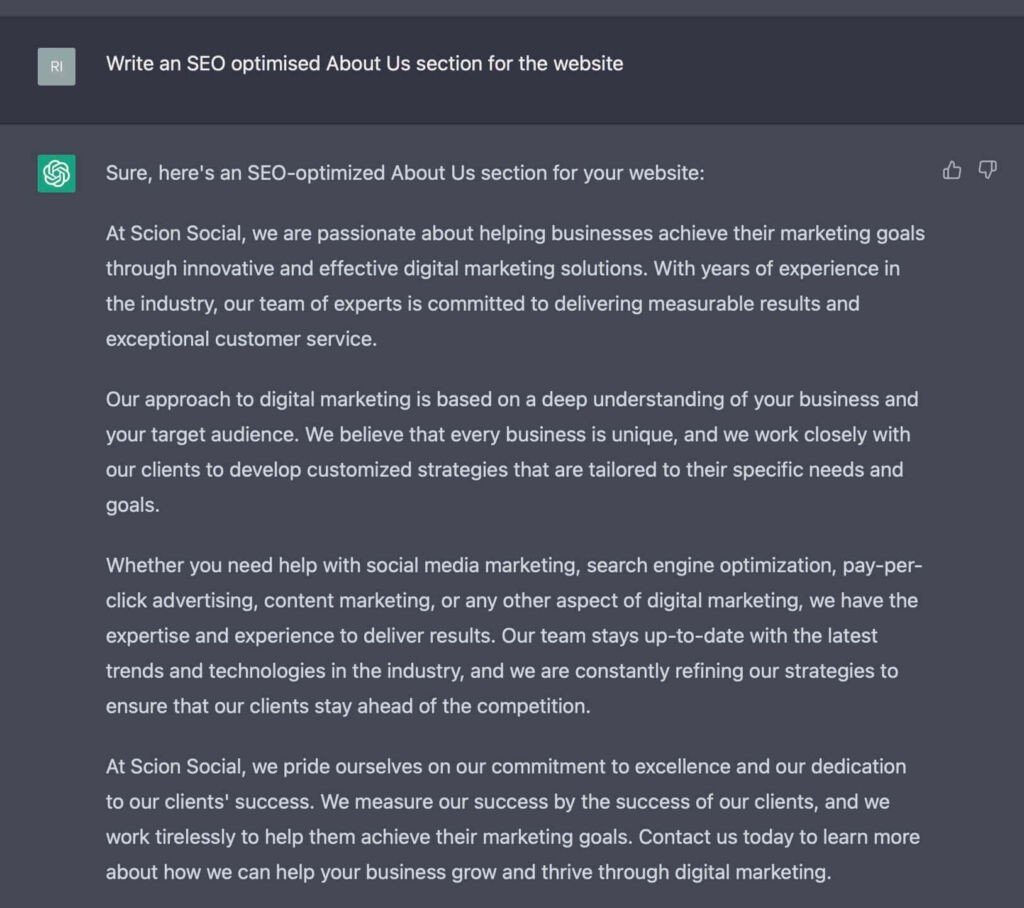Image resolution: width=1024 pixels, height=908 pixels.
Task: Click the thumbs up icon on the response
Action: [x=952, y=170]
